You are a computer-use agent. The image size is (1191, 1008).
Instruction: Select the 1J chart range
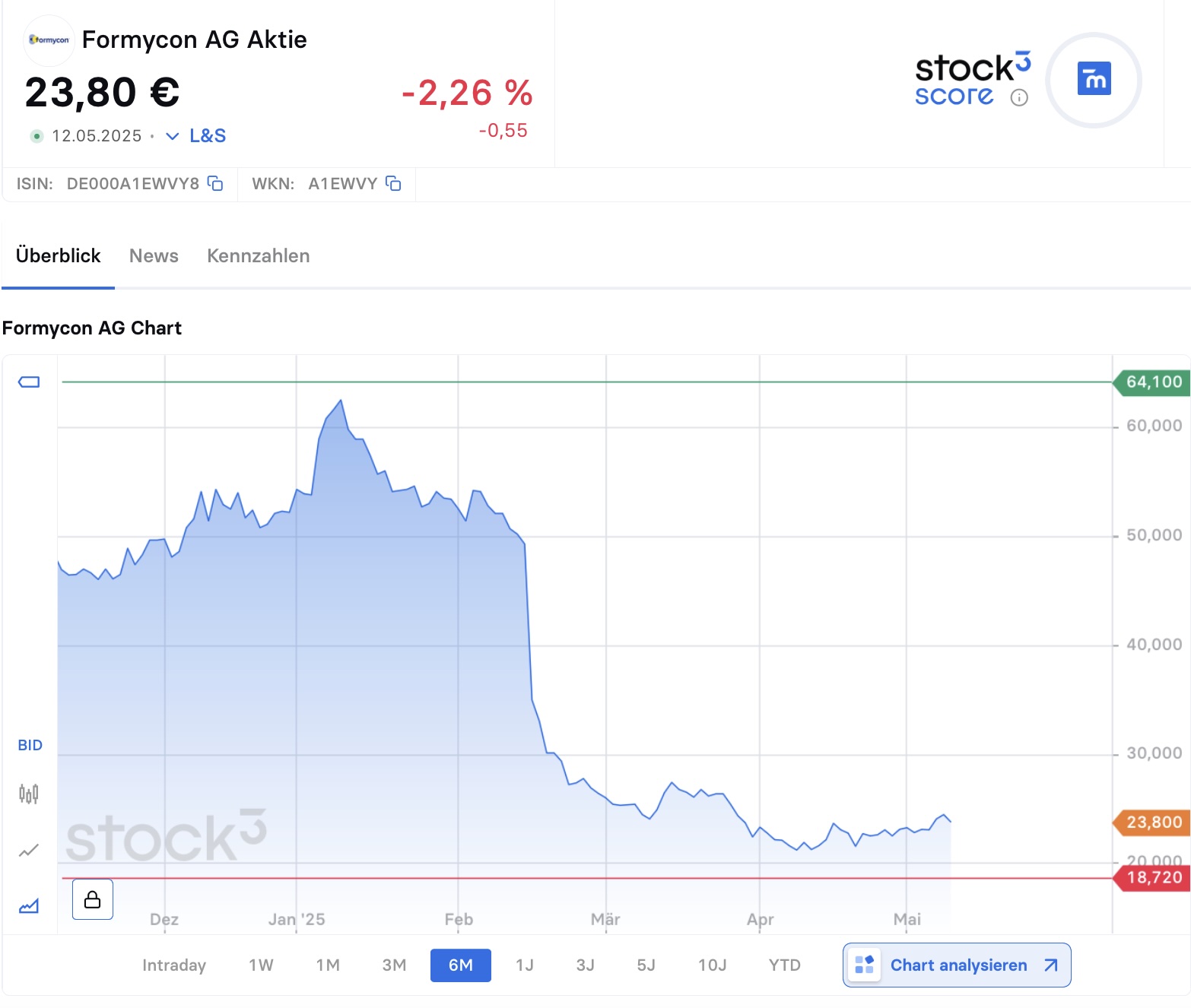[x=525, y=965]
